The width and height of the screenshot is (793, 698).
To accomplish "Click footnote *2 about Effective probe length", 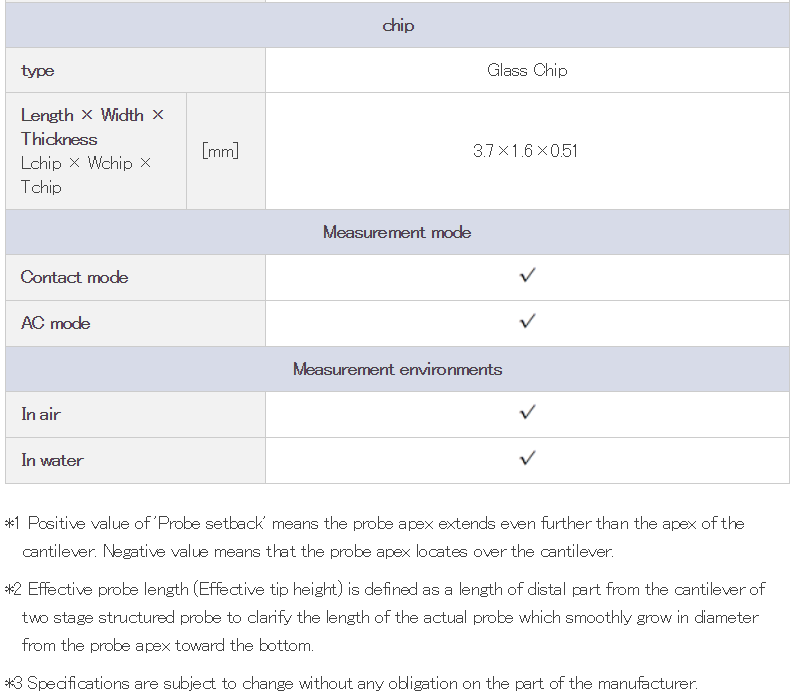I will 384,617.
